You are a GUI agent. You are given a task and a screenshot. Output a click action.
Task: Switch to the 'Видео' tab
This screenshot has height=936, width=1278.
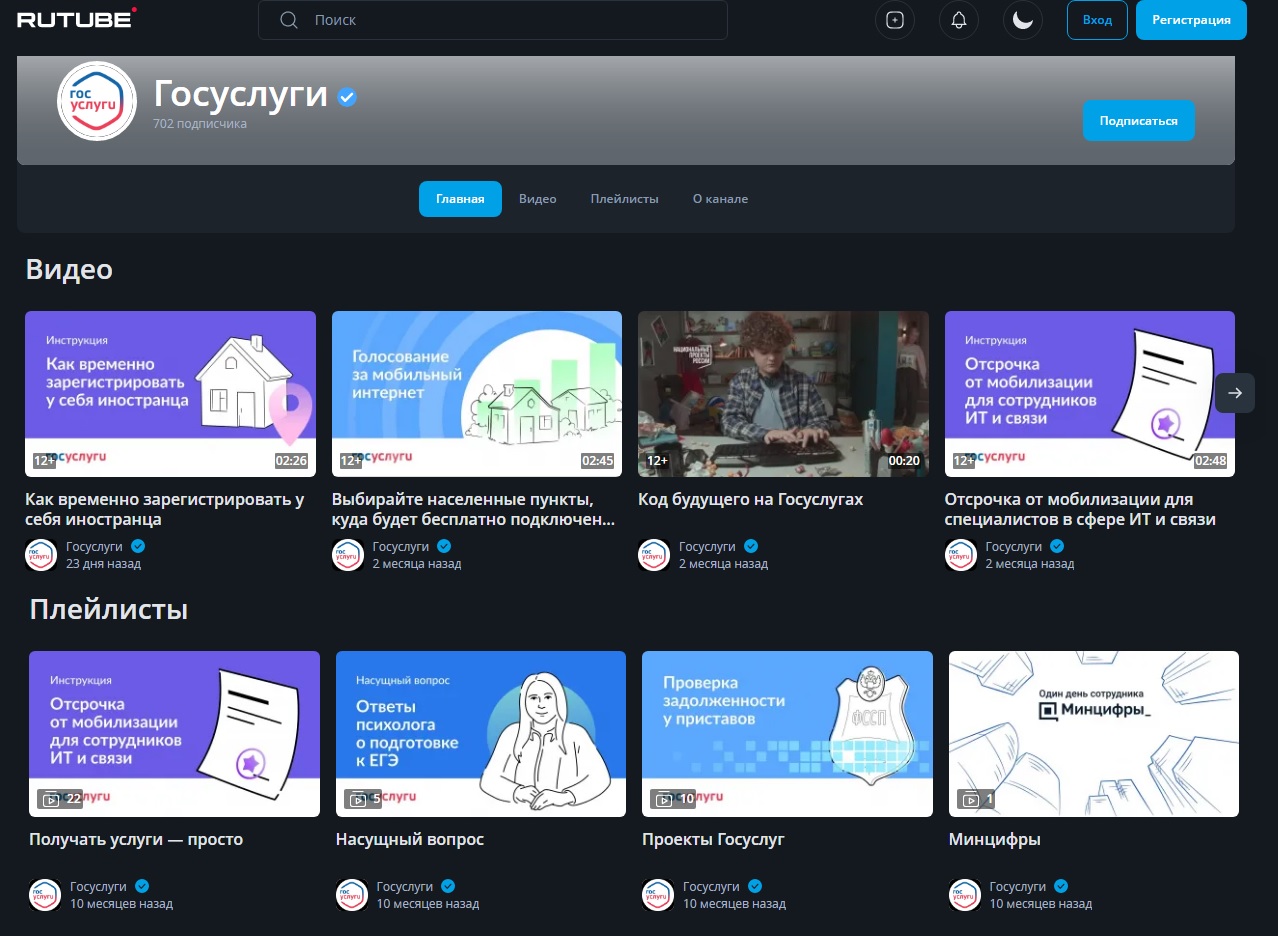pyautogui.click(x=537, y=199)
